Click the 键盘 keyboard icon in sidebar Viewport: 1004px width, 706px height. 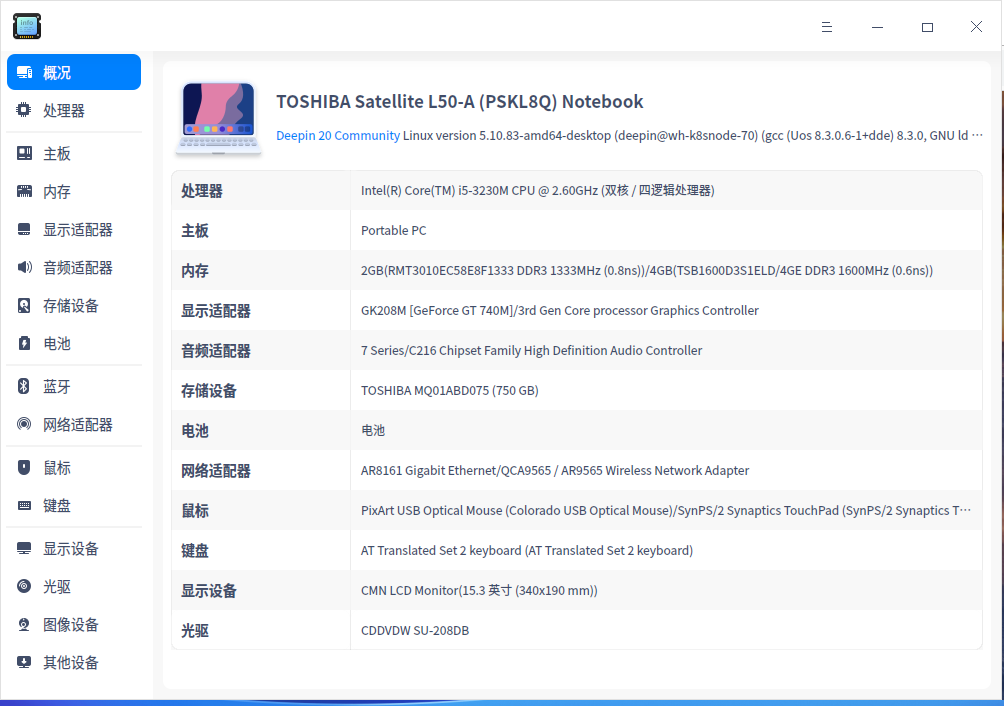coord(24,506)
